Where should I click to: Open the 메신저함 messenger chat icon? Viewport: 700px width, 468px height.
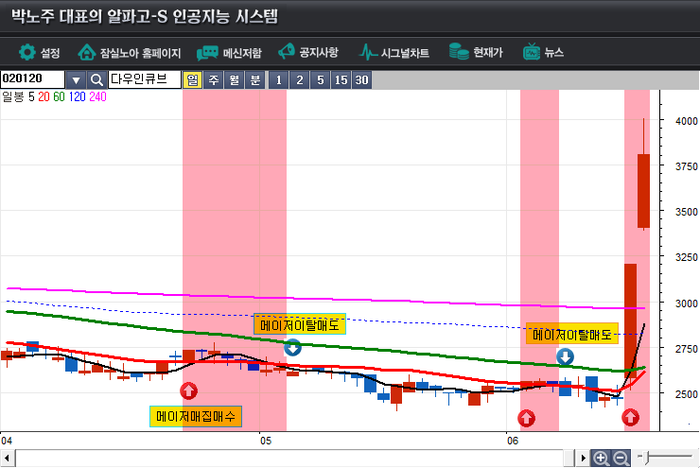click(207, 53)
